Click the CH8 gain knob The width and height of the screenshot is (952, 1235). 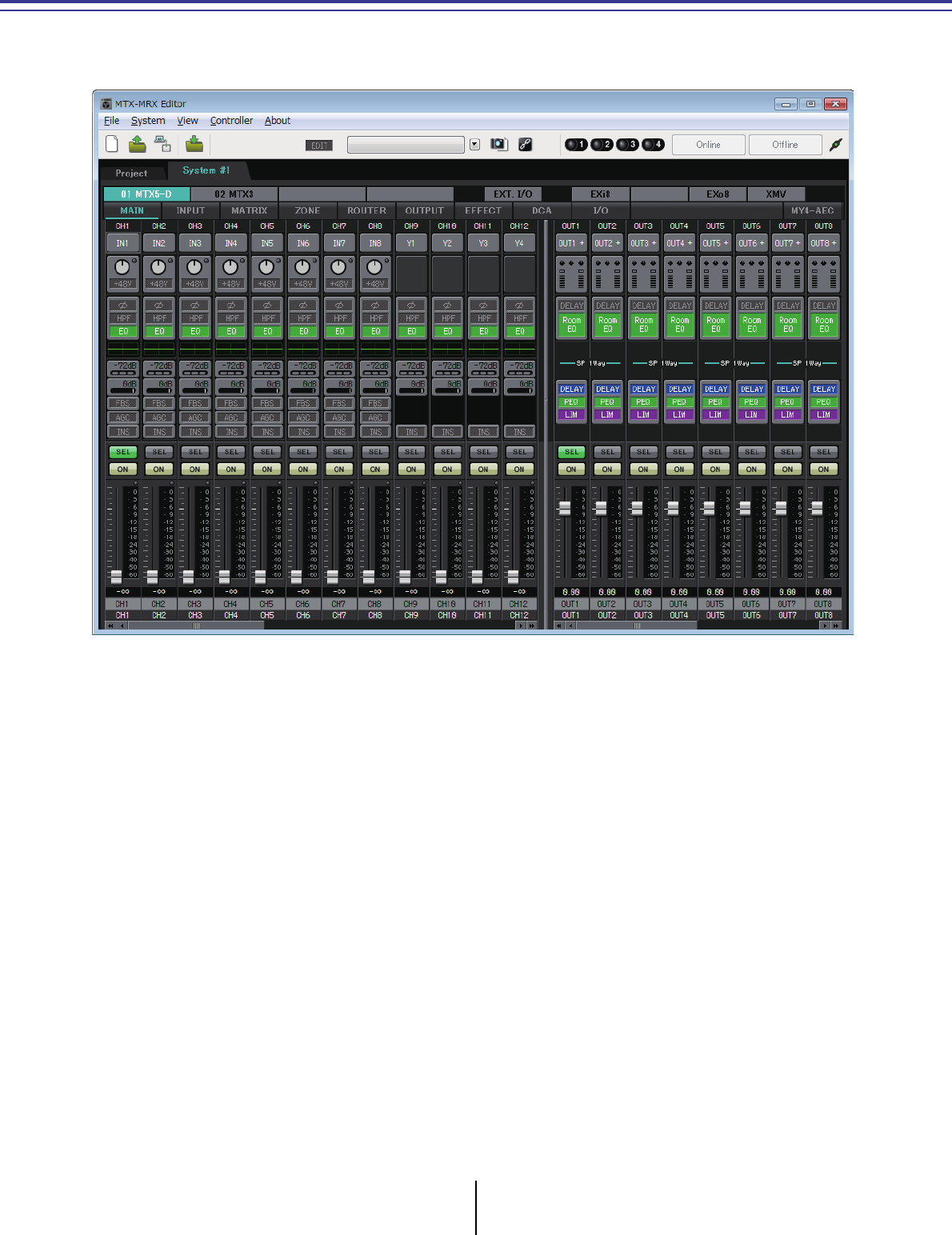pos(374,268)
